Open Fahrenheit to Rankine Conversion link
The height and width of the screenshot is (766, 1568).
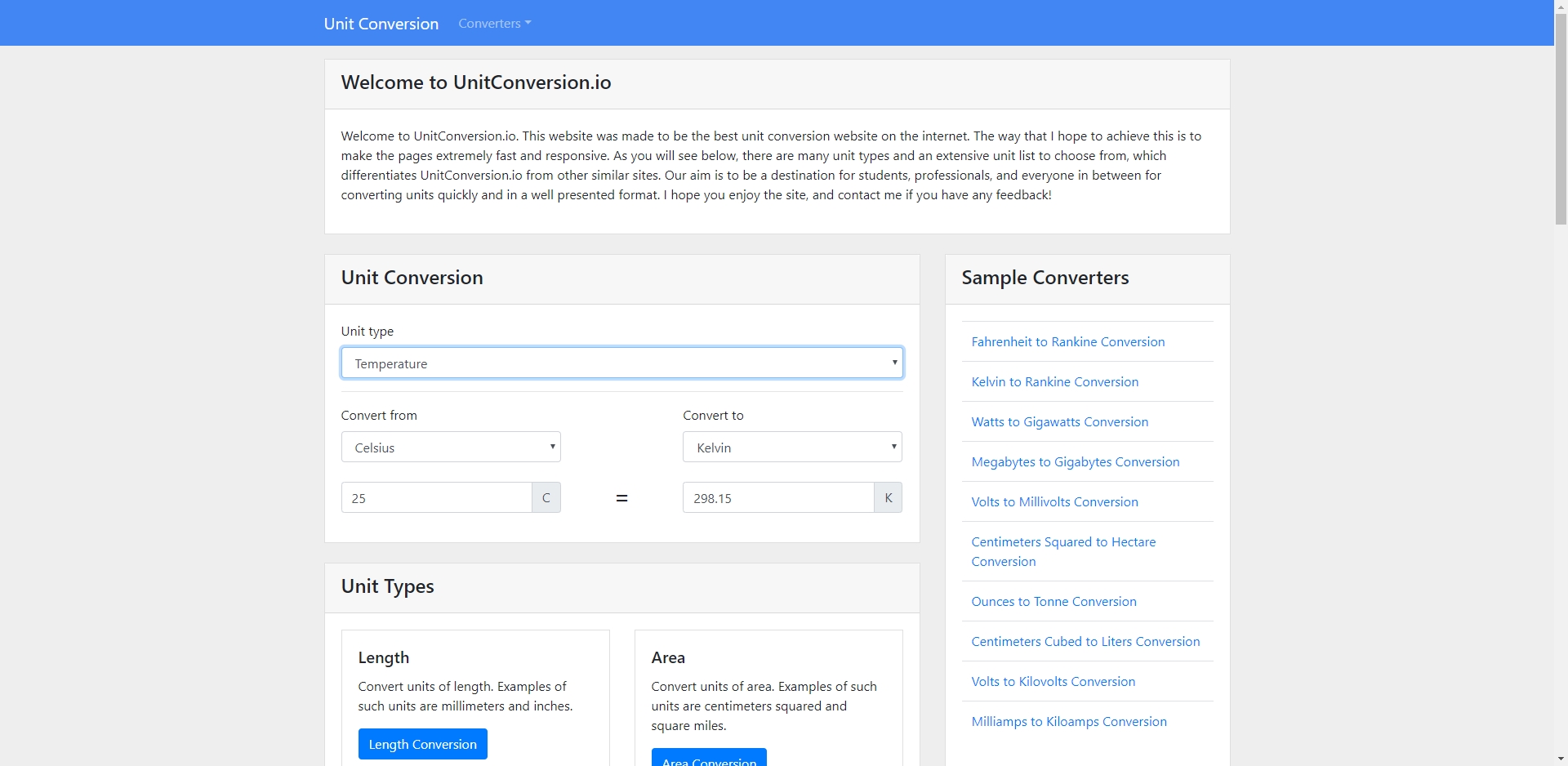1067,342
